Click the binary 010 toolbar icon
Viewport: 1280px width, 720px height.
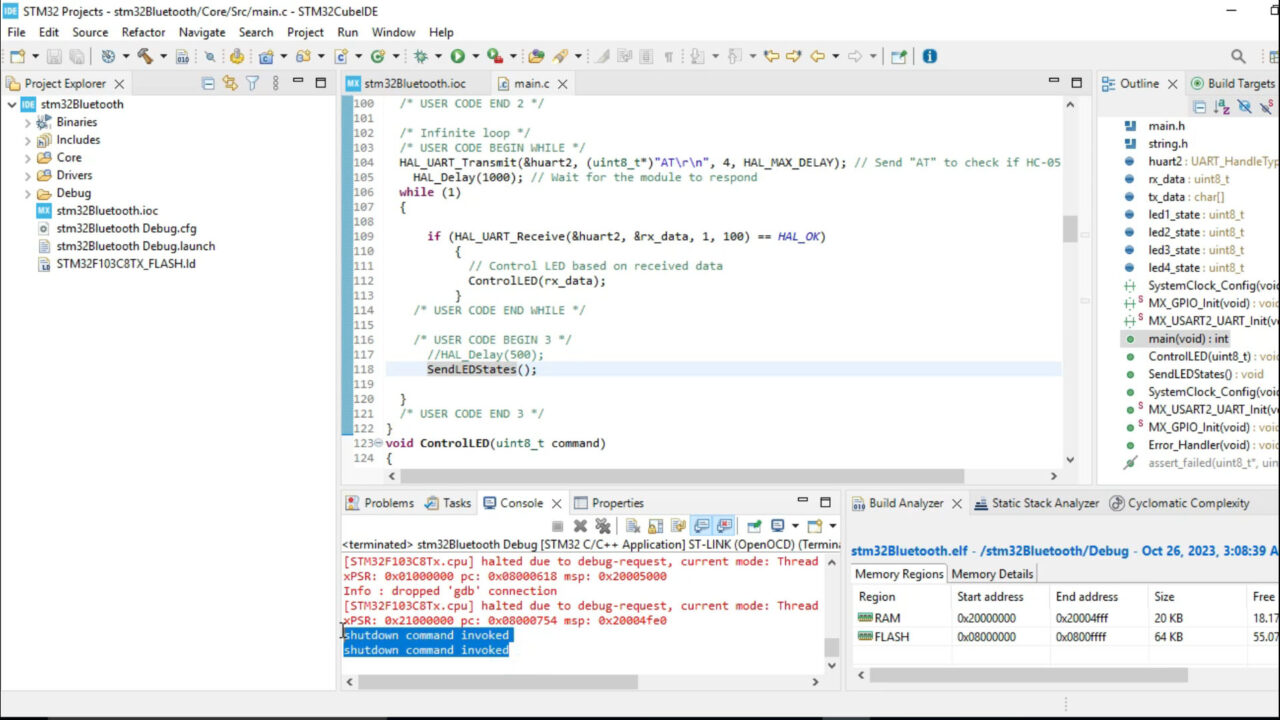tap(182, 57)
